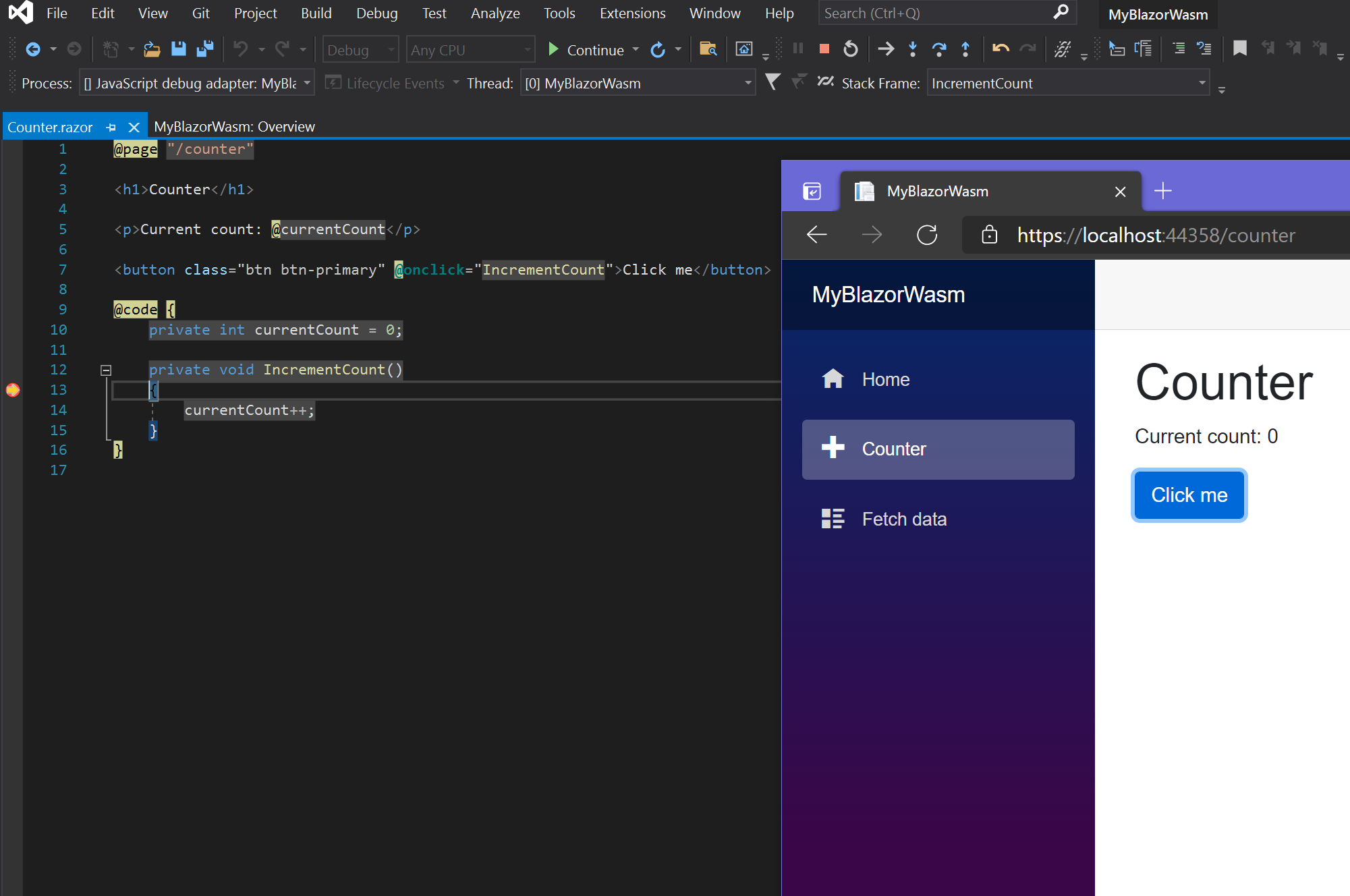The height and width of the screenshot is (896, 1350).
Task: Click the Stop debugging (red square) icon
Action: (x=823, y=50)
